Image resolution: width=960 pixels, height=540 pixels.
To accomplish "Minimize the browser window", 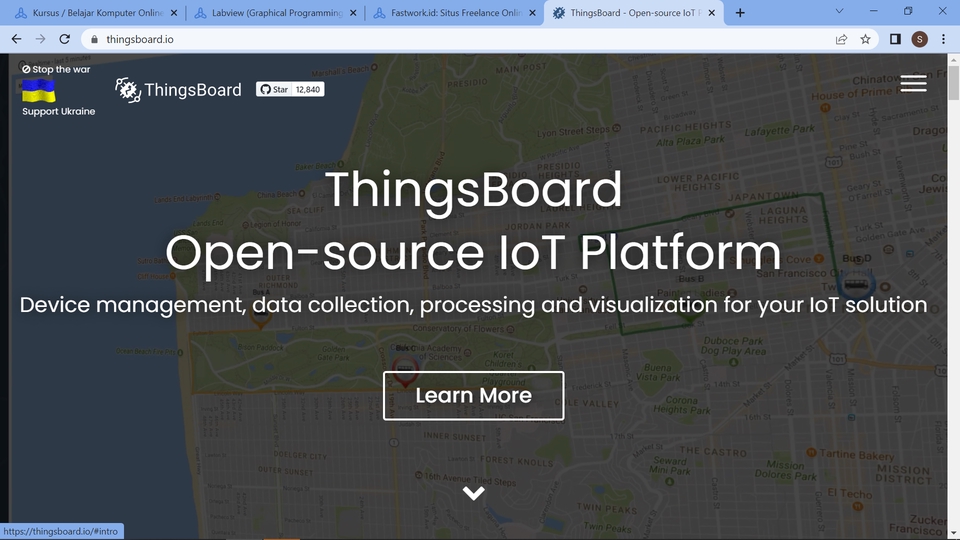I will [x=874, y=11].
